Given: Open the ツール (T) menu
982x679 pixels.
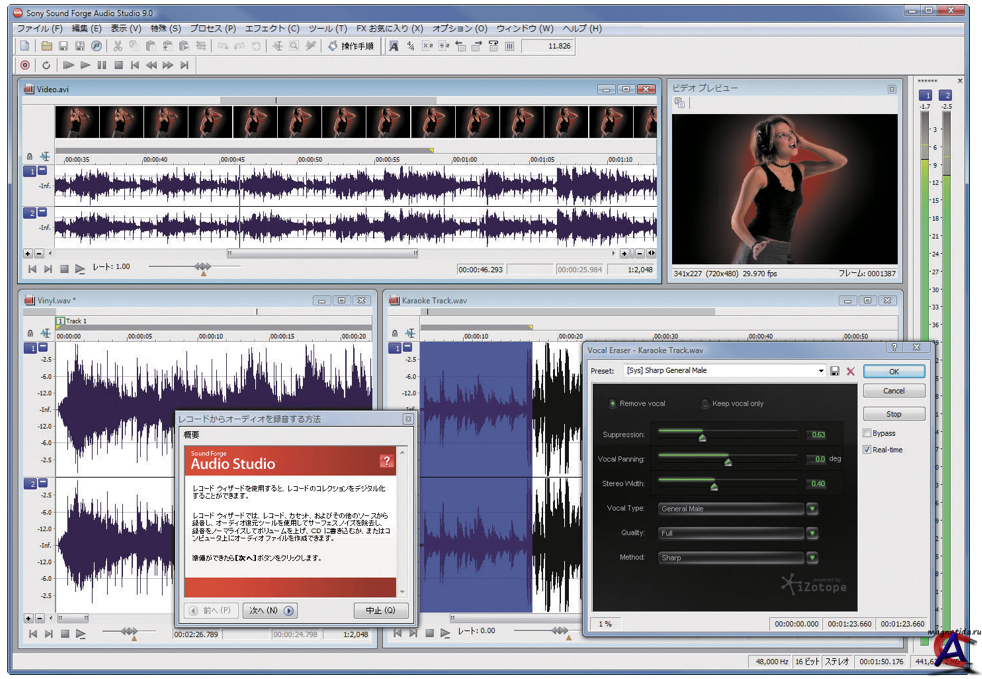Looking at the screenshot, I should point(328,29).
